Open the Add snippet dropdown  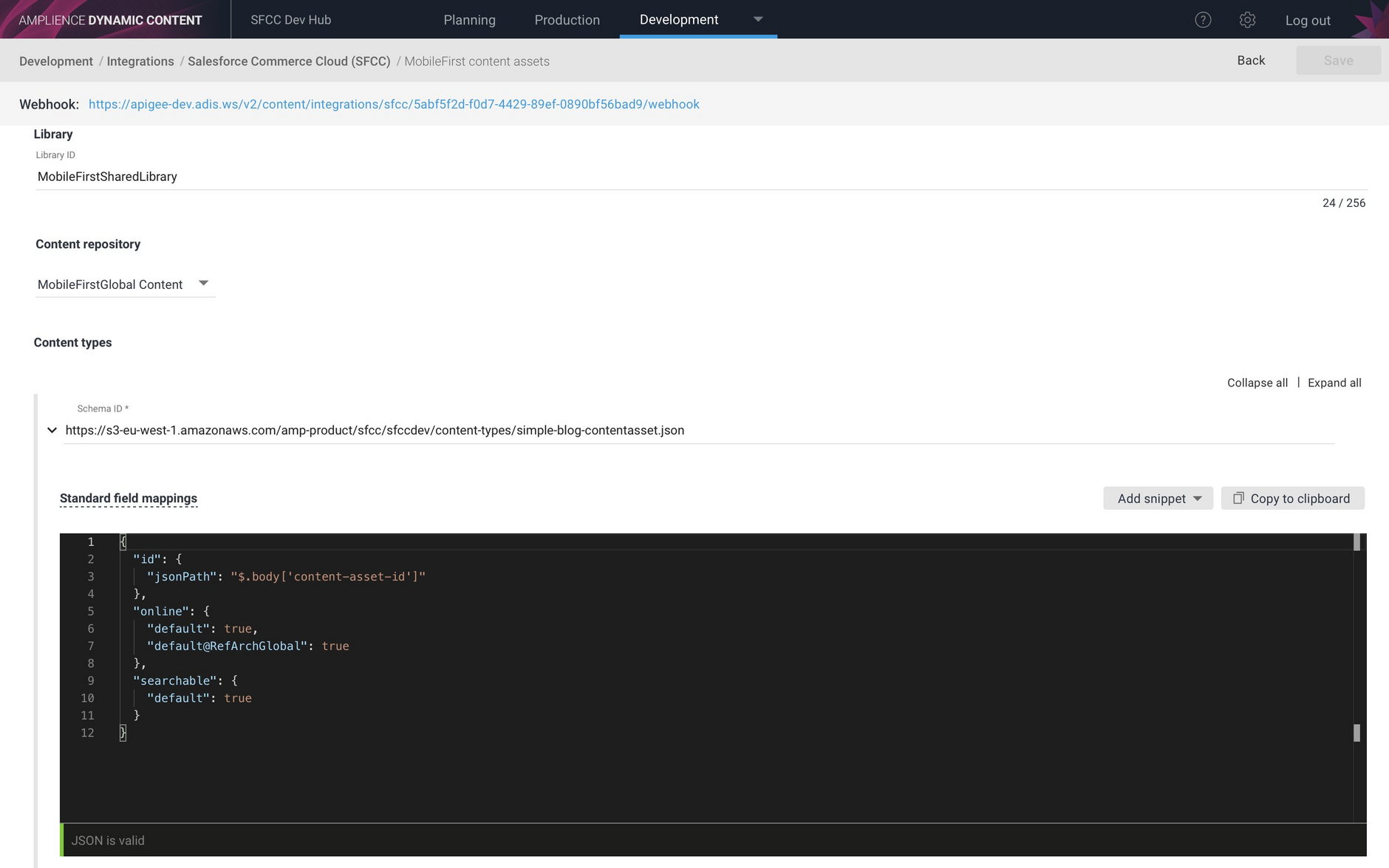click(x=1158, y=499)
